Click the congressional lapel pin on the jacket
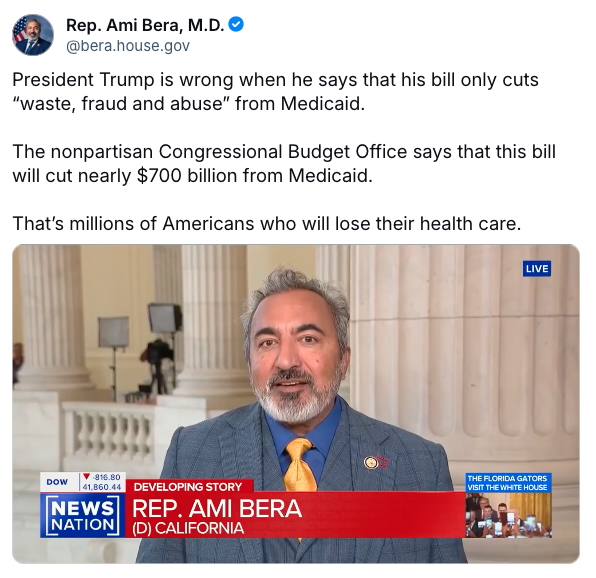 coord(371,462)
